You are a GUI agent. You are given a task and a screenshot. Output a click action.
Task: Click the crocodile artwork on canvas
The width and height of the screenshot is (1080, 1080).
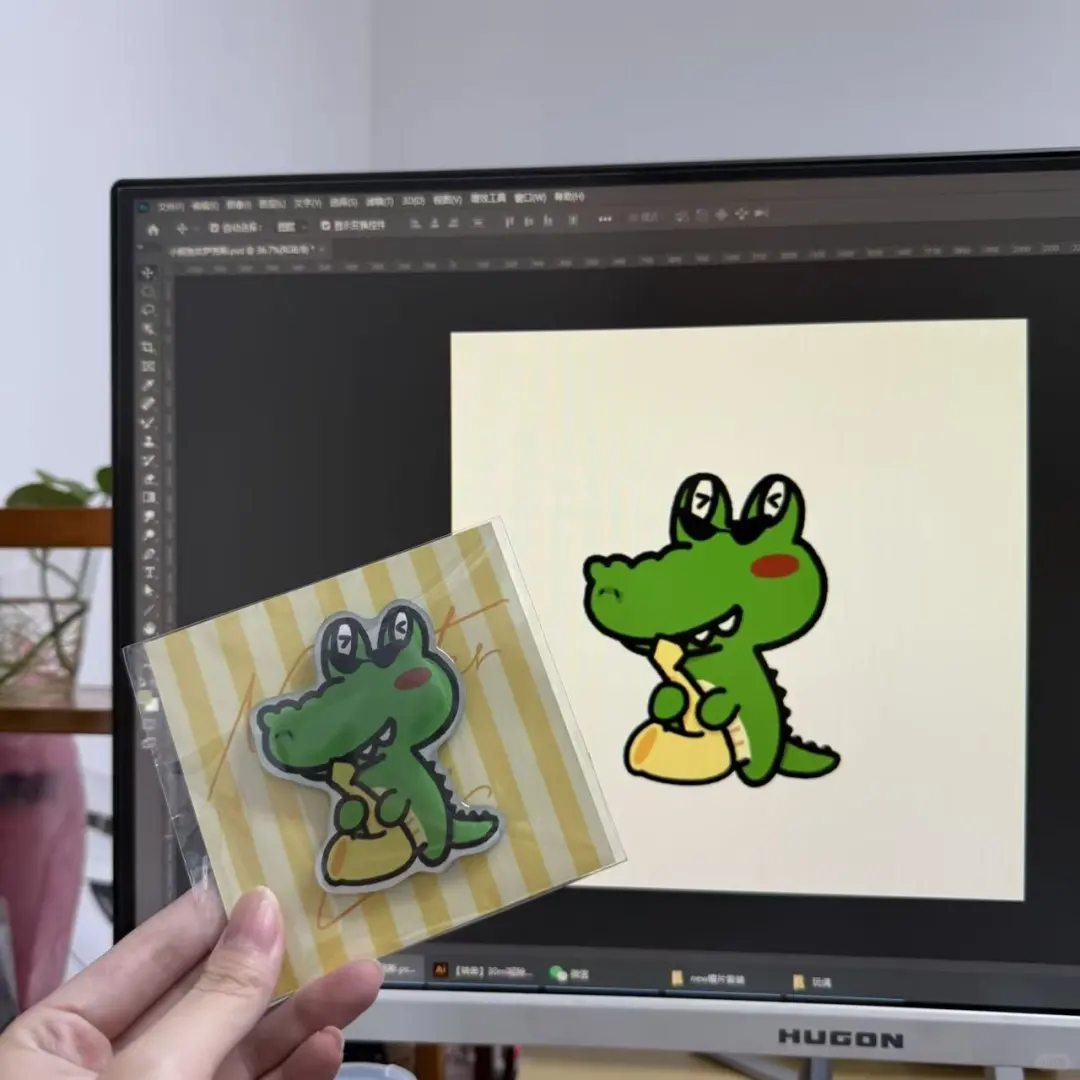712,630
